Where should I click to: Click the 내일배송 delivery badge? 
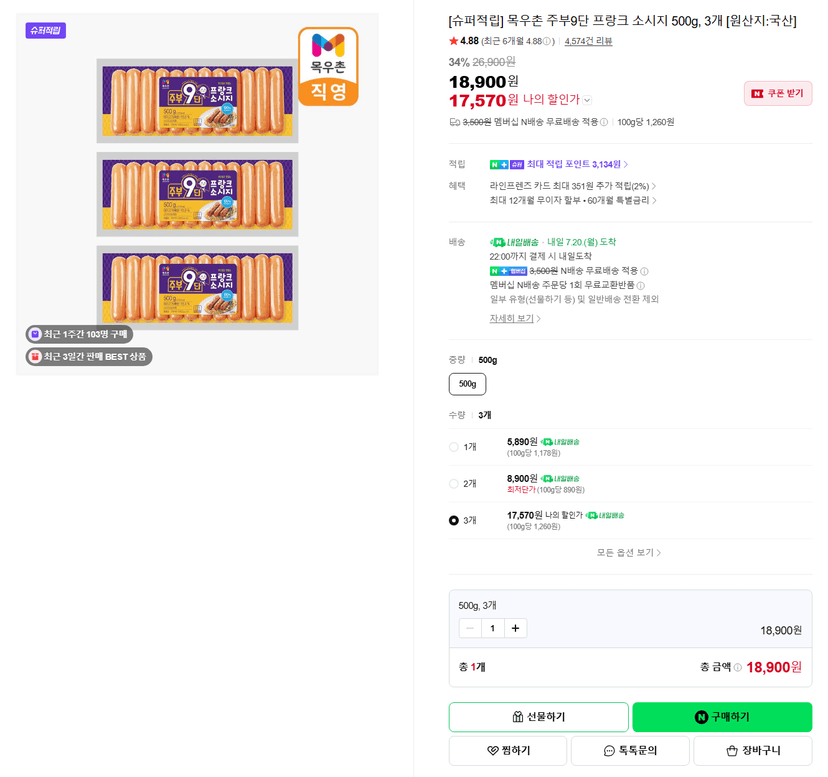tap(515, 242)
